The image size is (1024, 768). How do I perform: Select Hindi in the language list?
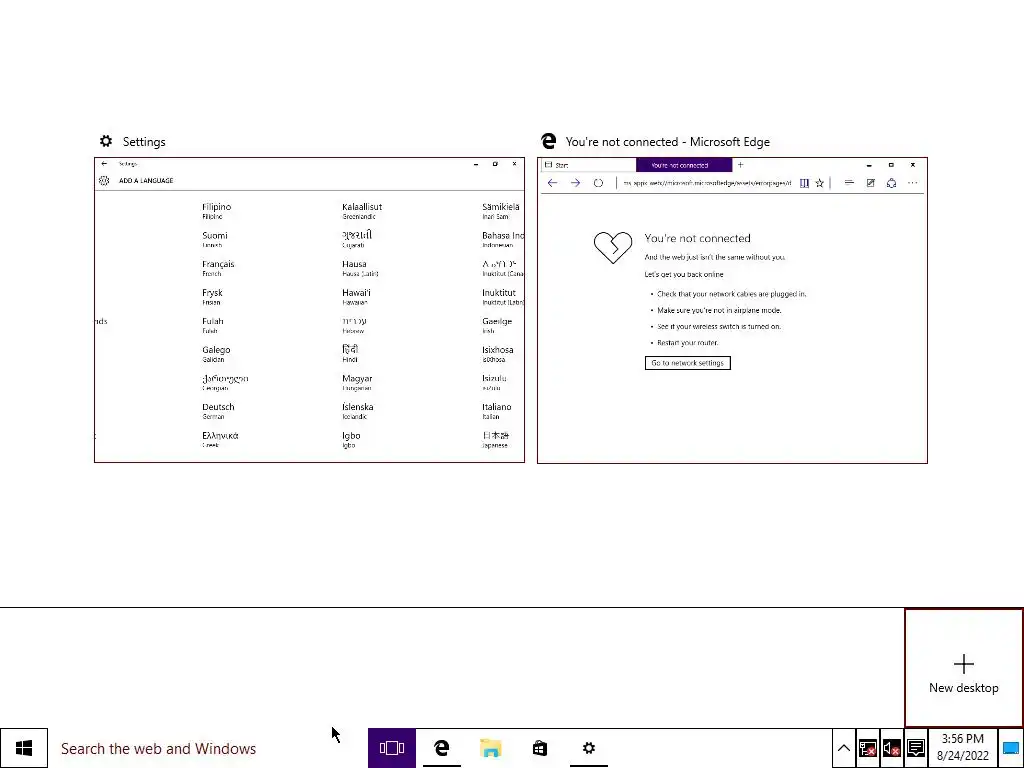[350, 354]
